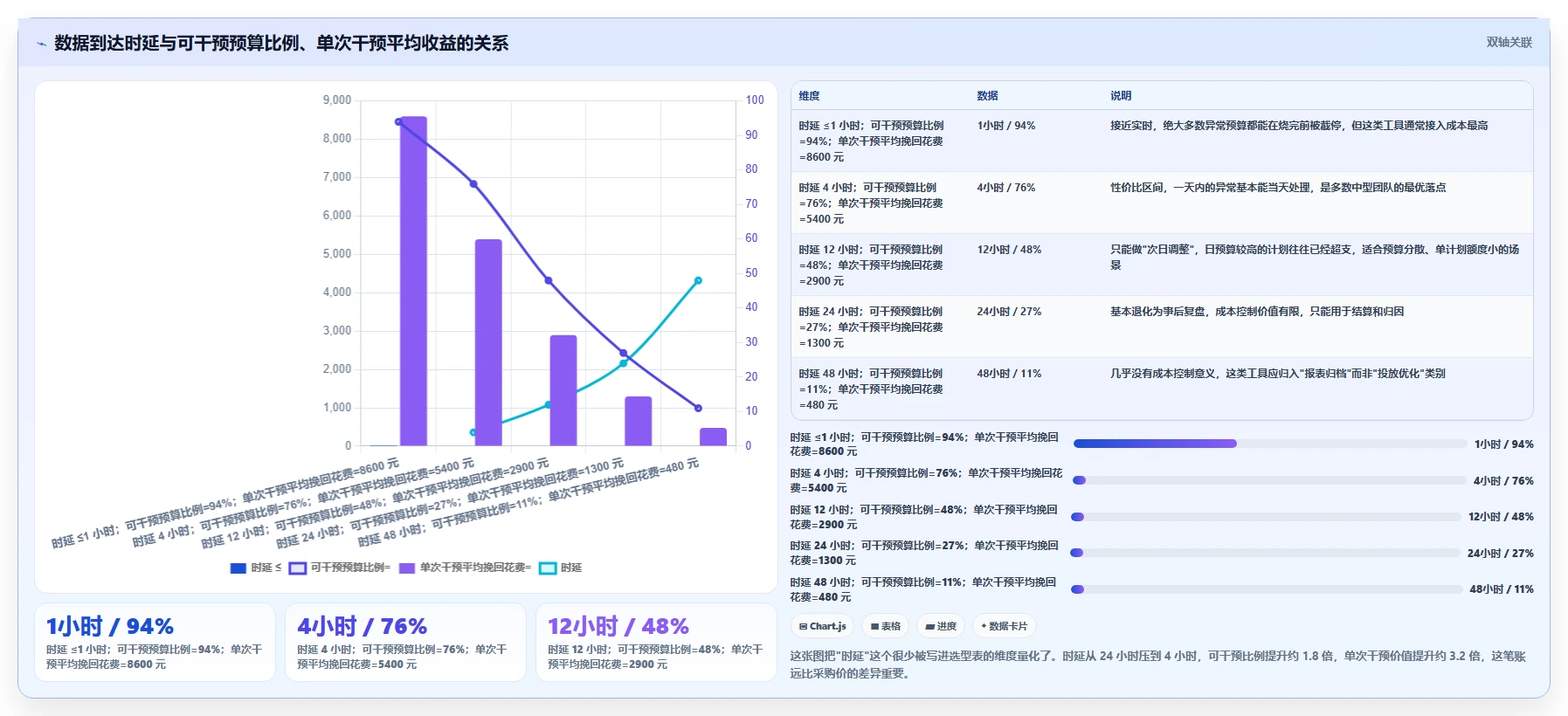Image resolution: width=1568 pixels, height=716 pixels.
Task: Click the 进度 tag
Action: pos(941,626)
